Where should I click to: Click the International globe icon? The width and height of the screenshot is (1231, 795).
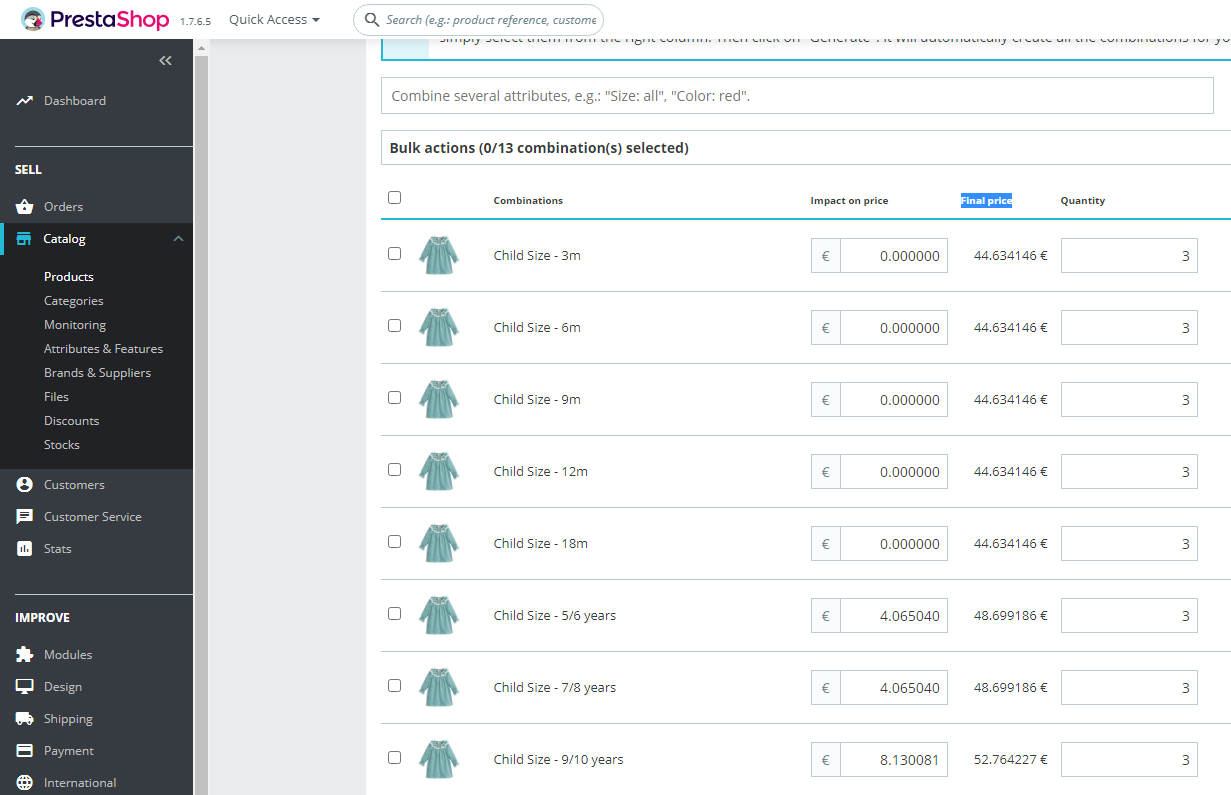pyautogui.click(x=25, y=783)
